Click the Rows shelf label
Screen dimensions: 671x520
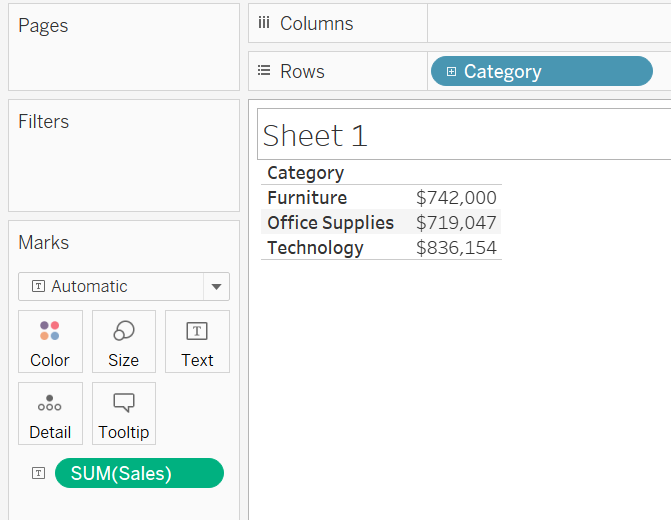302,71
